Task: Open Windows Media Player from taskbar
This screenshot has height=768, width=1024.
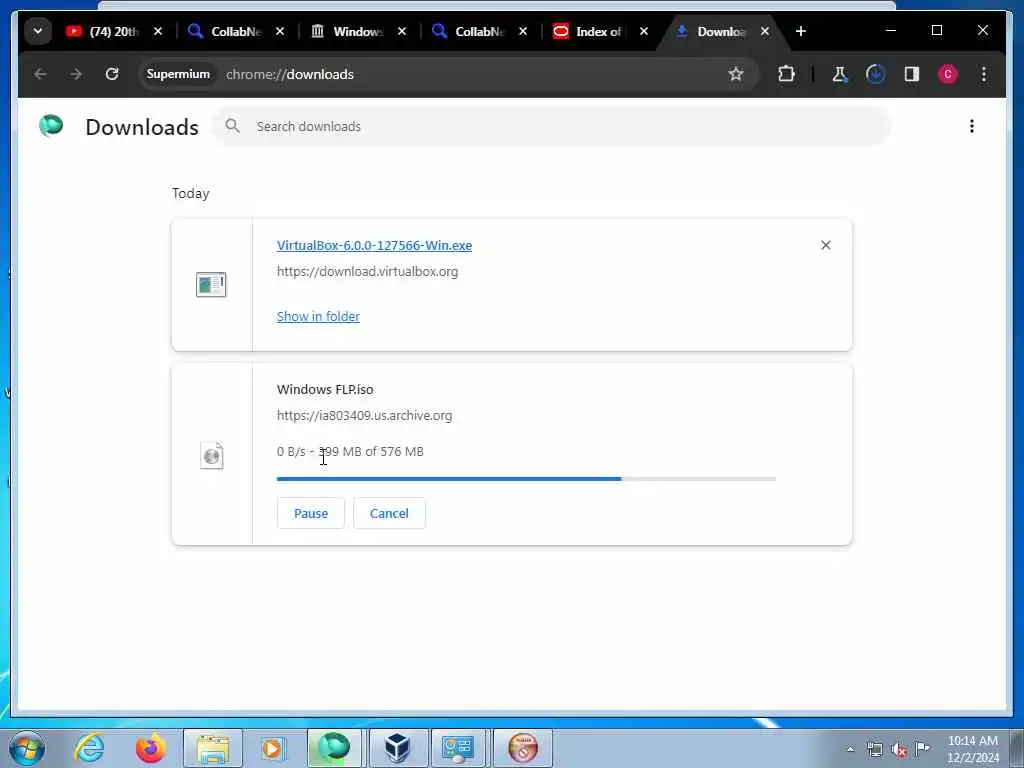Action: 272,748
